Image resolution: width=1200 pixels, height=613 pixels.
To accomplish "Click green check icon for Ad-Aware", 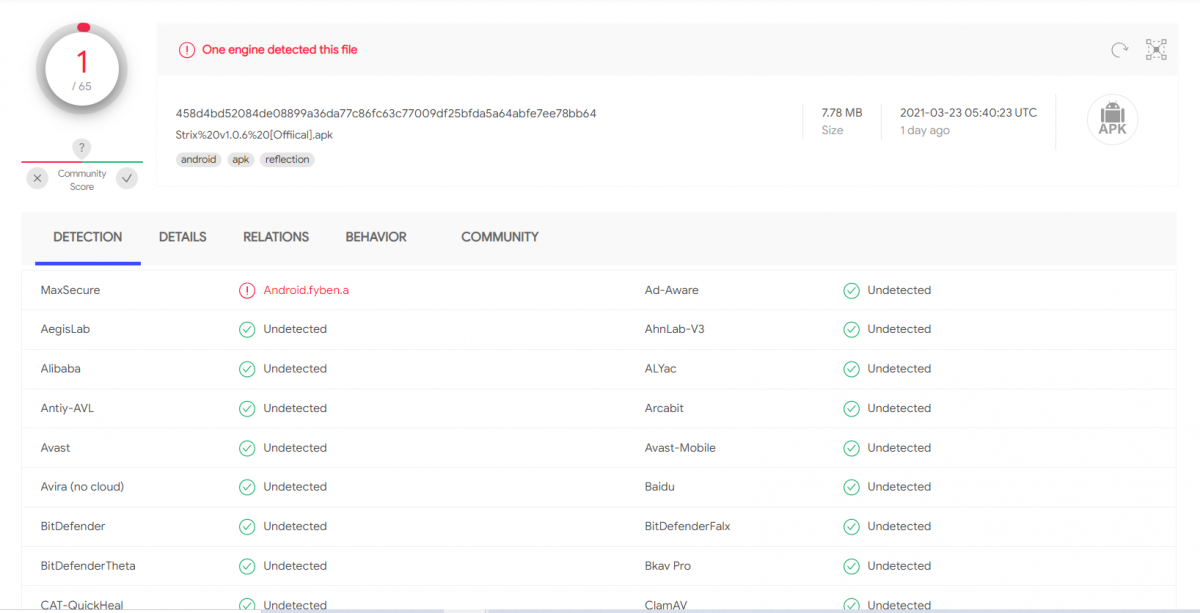I will pyautogui.click(x=851, y=291).
